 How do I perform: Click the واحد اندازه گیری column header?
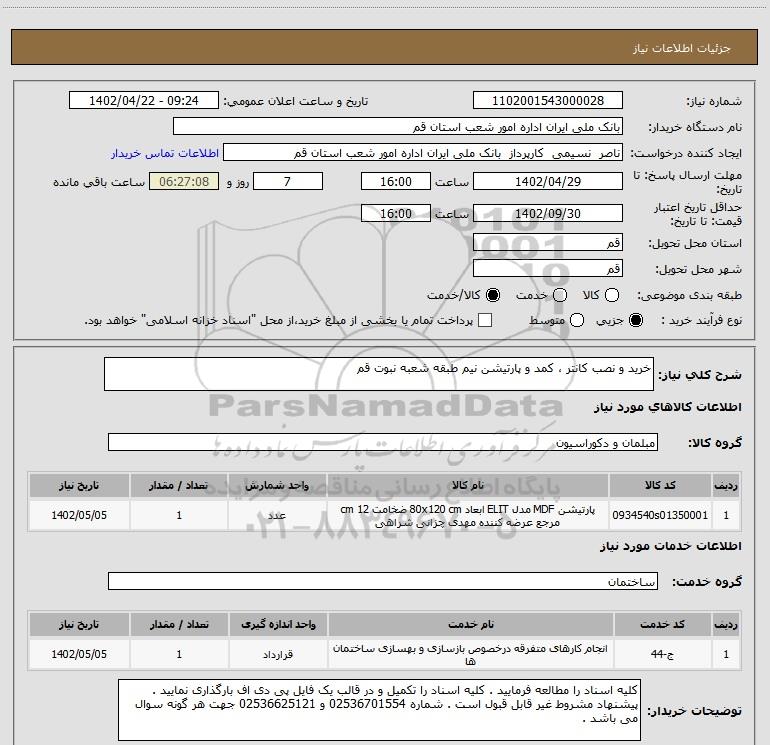point(278,624)
